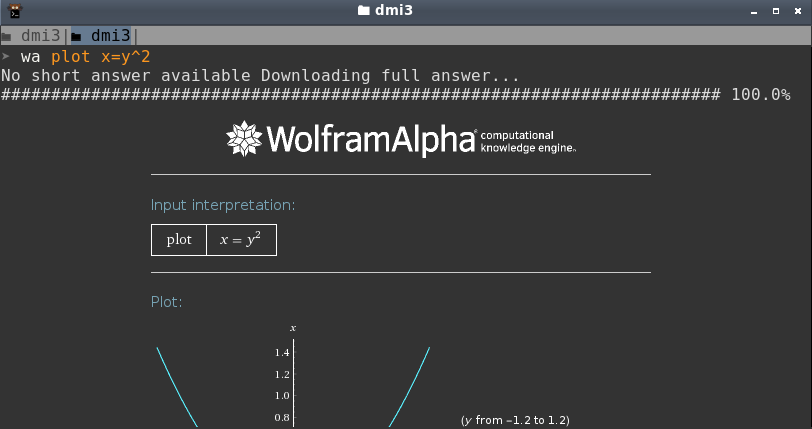Click the WolframAlpha wordmark text
This screenshot has height=429, width=812.
[371, 139]
